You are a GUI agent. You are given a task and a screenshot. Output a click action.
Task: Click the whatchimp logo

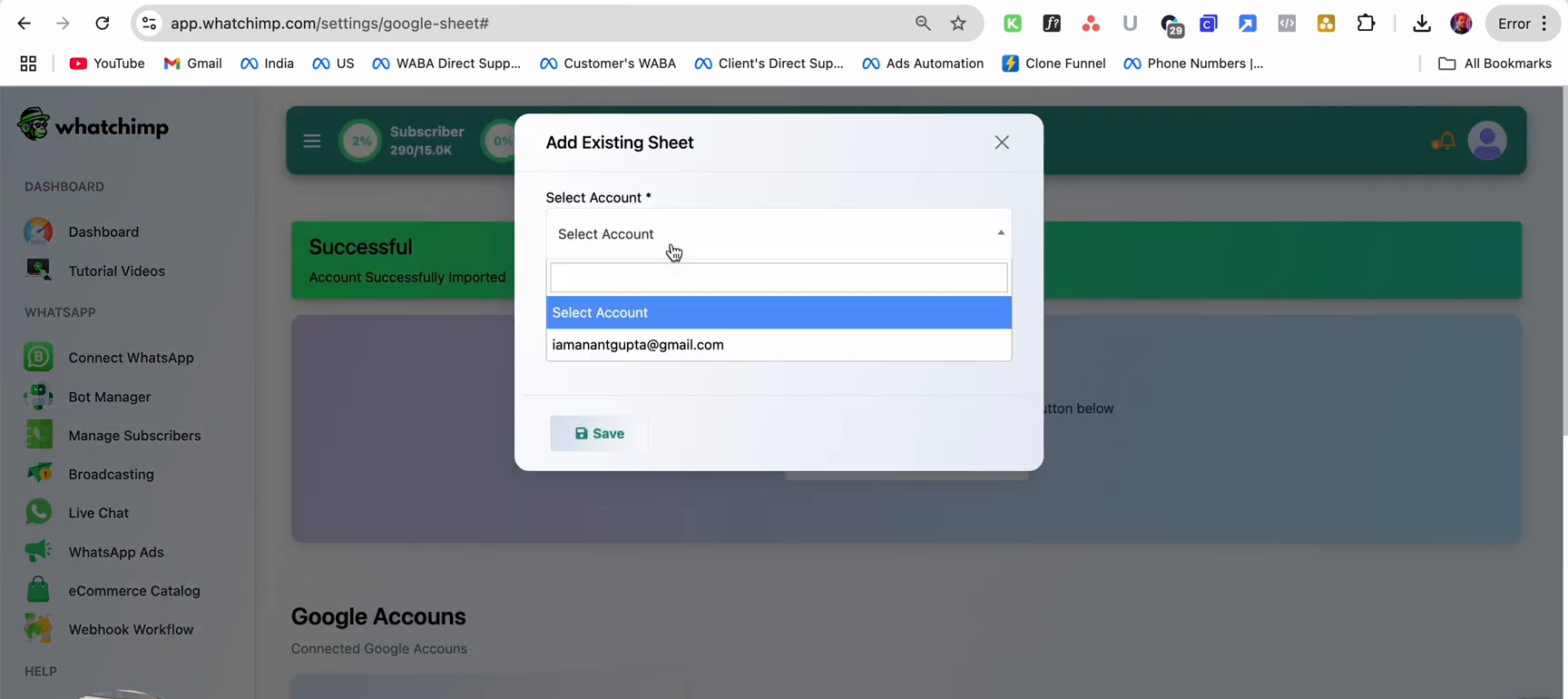(x=93, y=125)
